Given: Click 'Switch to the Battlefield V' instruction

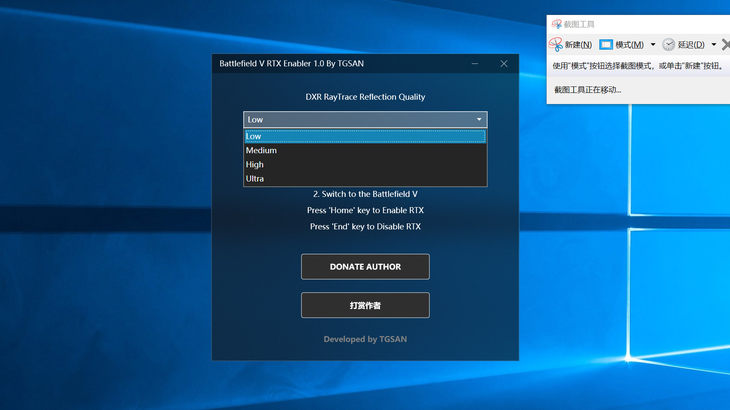Looking at the screenshot, I should coord(365,194).
